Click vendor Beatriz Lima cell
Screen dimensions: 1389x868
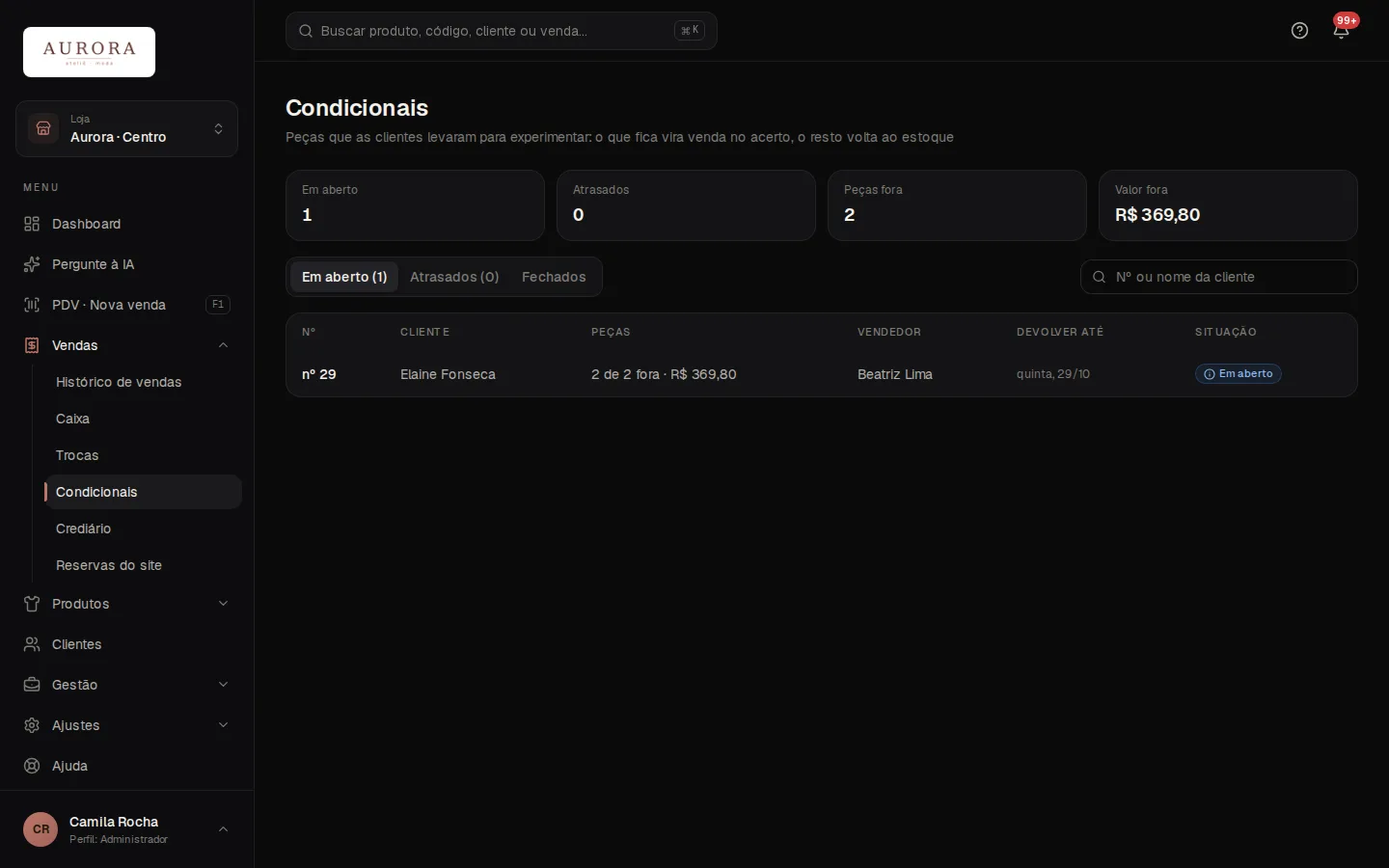(895, 374)
